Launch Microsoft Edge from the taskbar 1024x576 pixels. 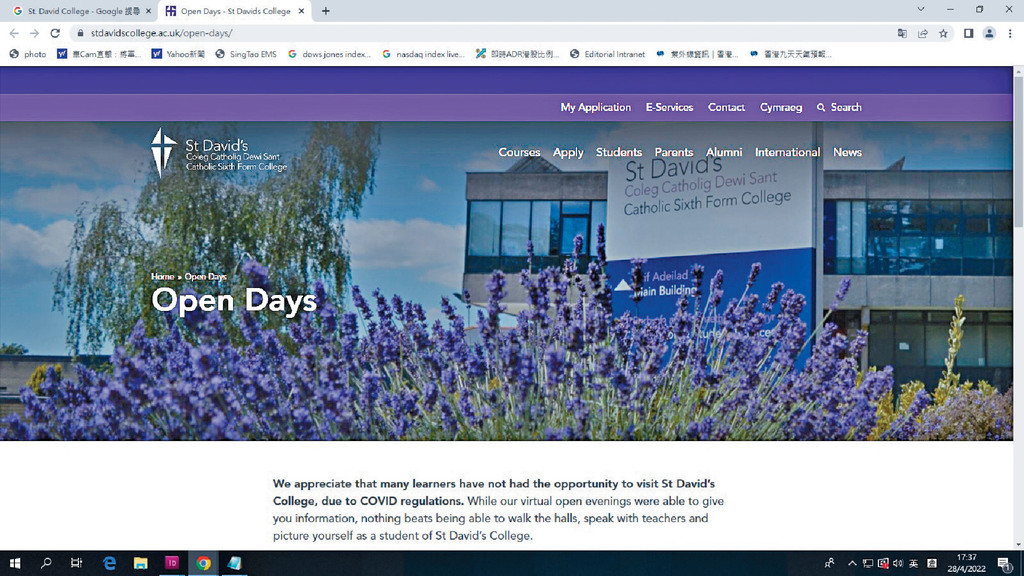point(109,563)
